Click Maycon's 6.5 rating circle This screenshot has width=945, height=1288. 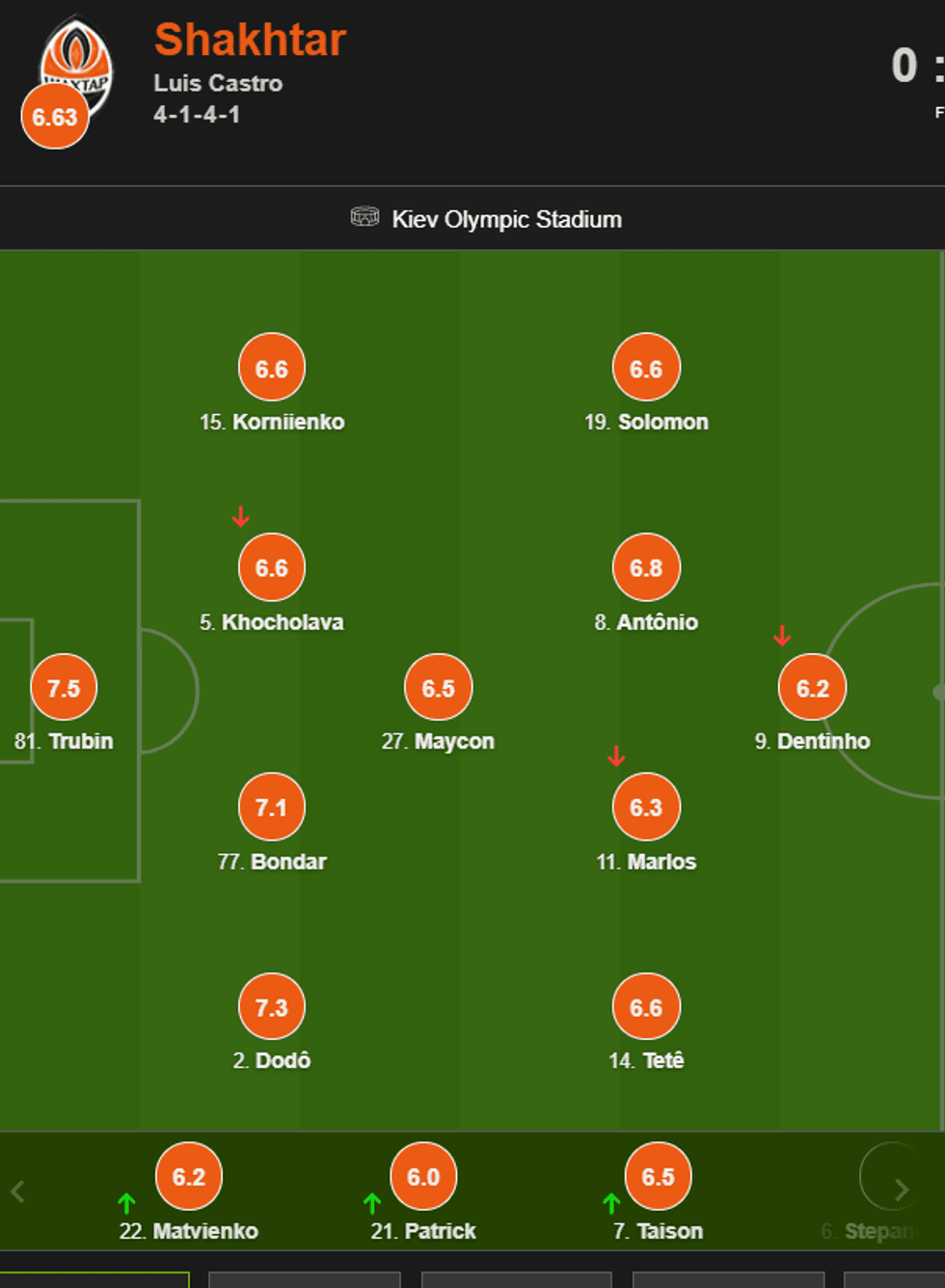[438, 688]
